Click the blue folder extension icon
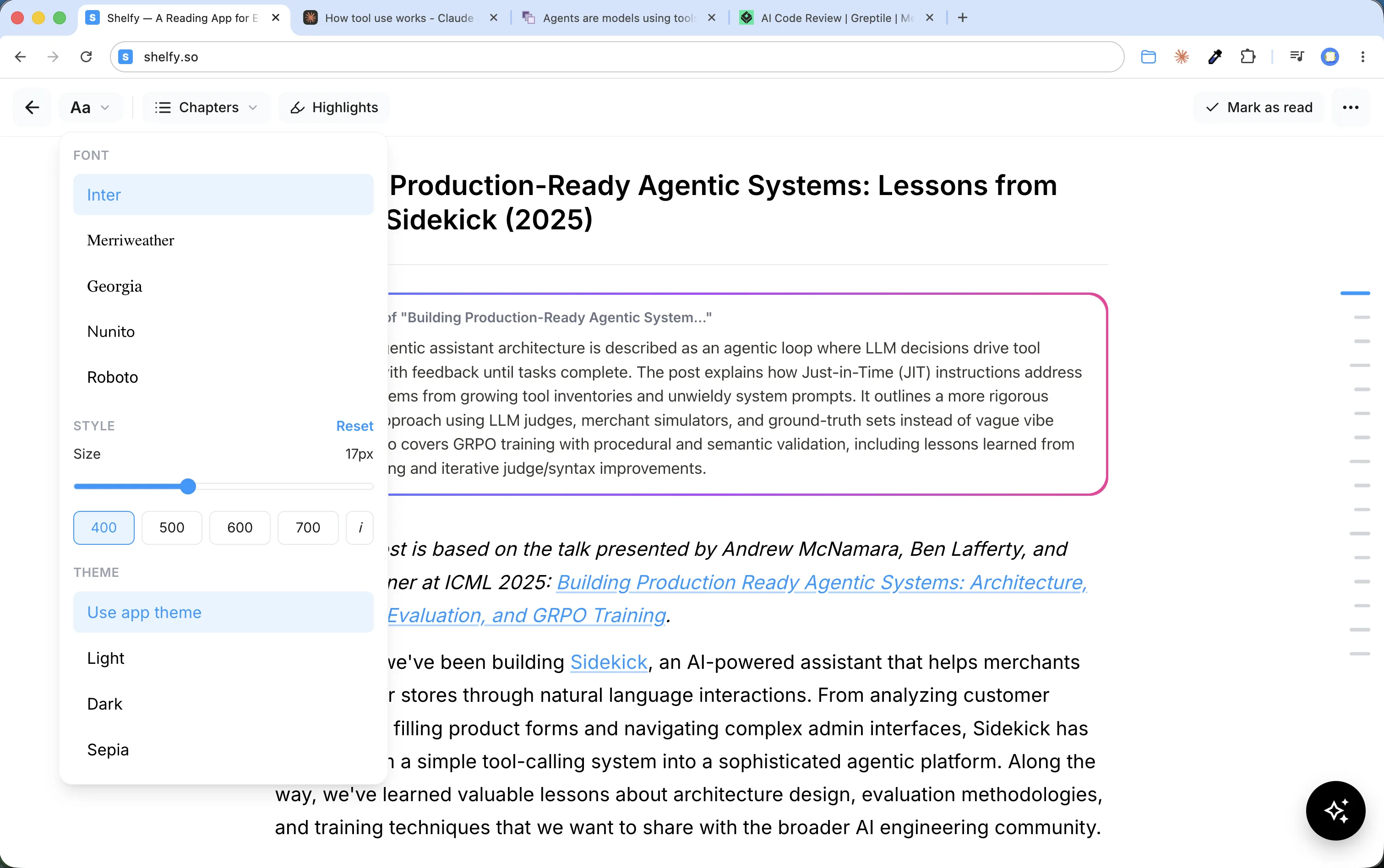Image resolution: width=1384 pixels, height=868 pixels. [1149, 57]
